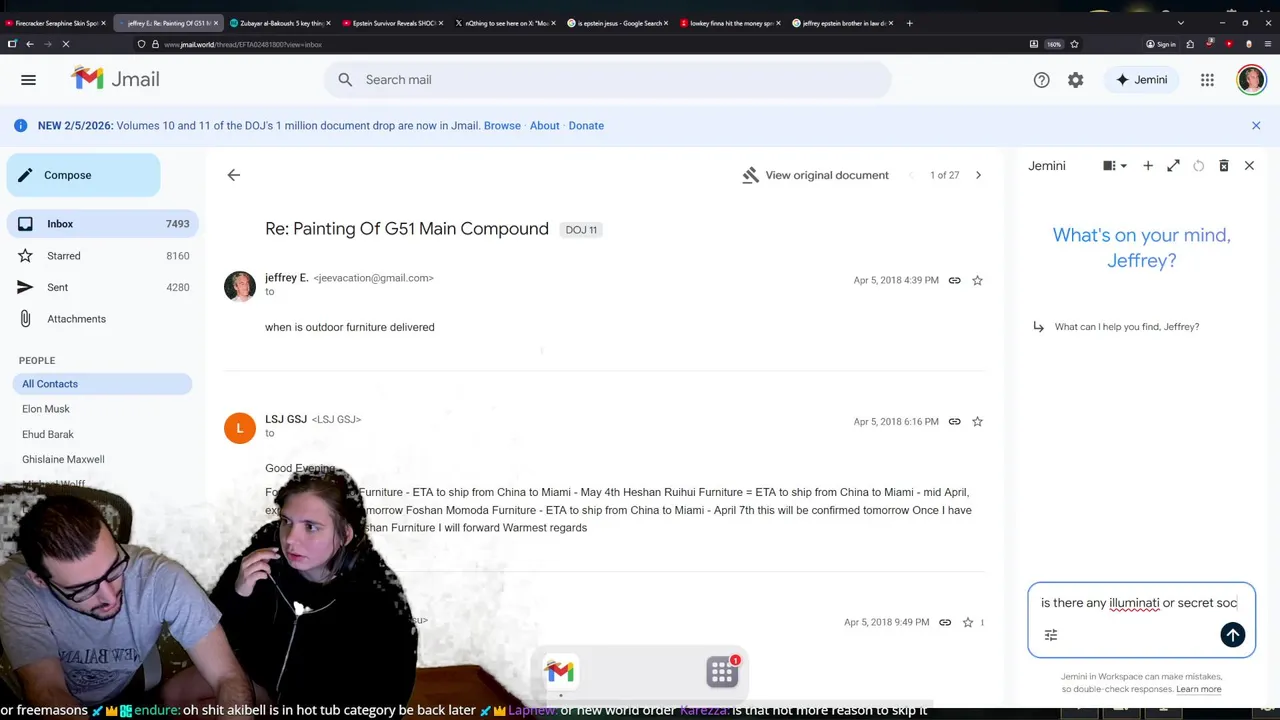
Task: Click the Jemini button in header
Action: coord(1141,80)
